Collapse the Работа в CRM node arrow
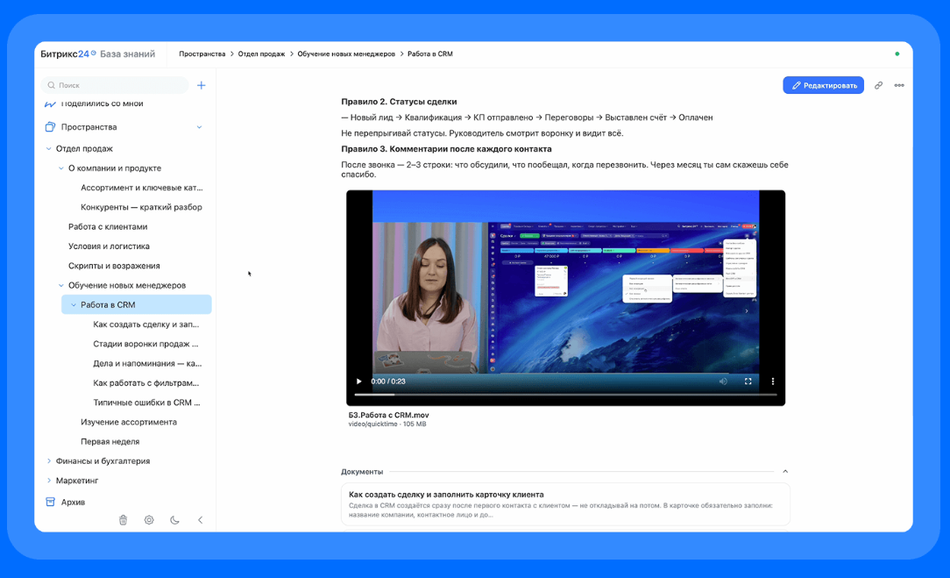Viewport: 950px width, 578px height. point(73,305)
